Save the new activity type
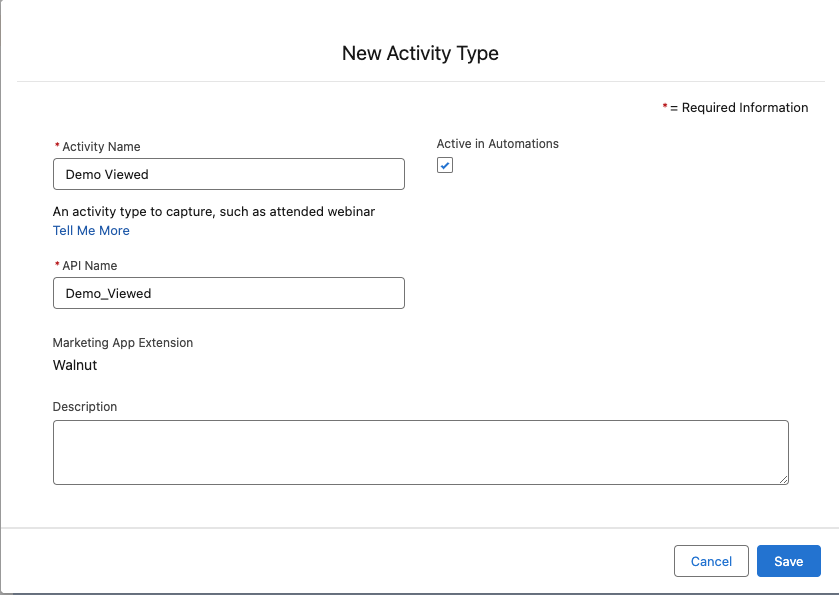 pos(789,561)
